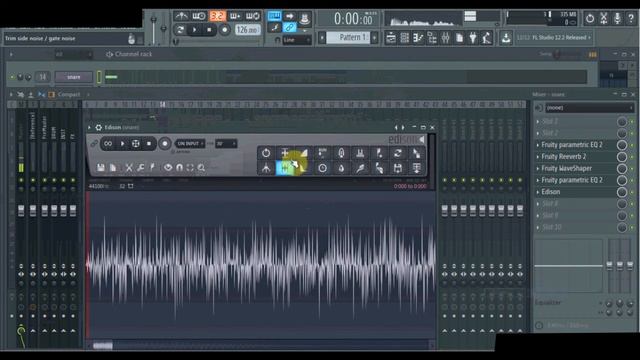Click the FL Studio 12.2 Released news link

click(x=559, y=38)
